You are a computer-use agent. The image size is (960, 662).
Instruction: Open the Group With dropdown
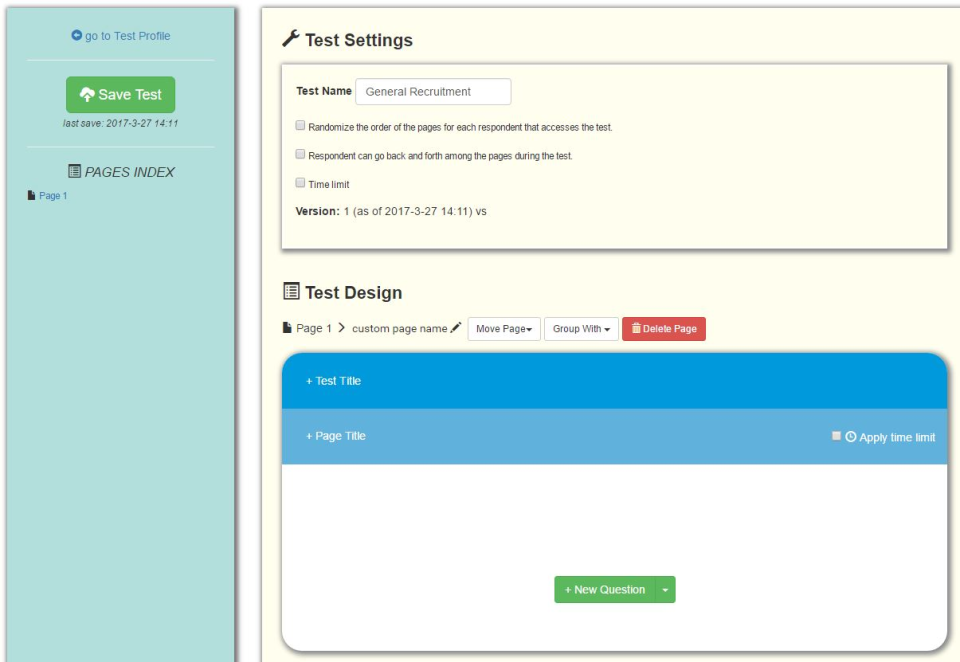click(580, 328)
